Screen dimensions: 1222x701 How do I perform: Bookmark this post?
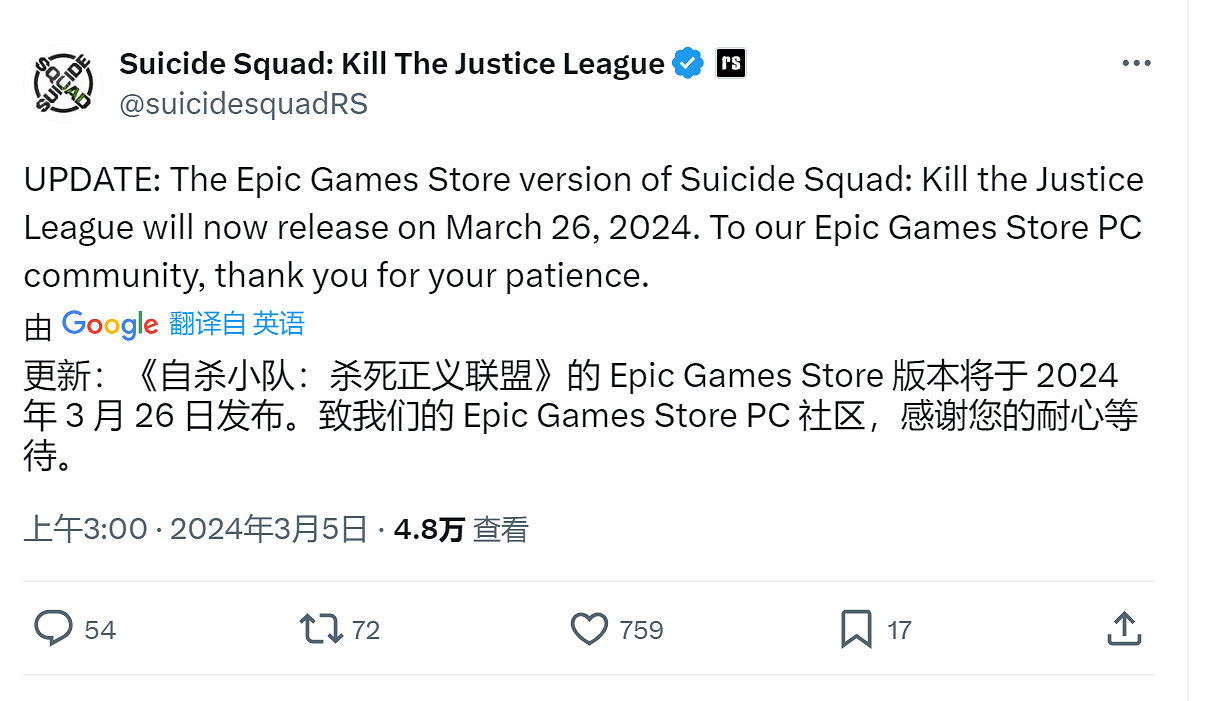858,630
